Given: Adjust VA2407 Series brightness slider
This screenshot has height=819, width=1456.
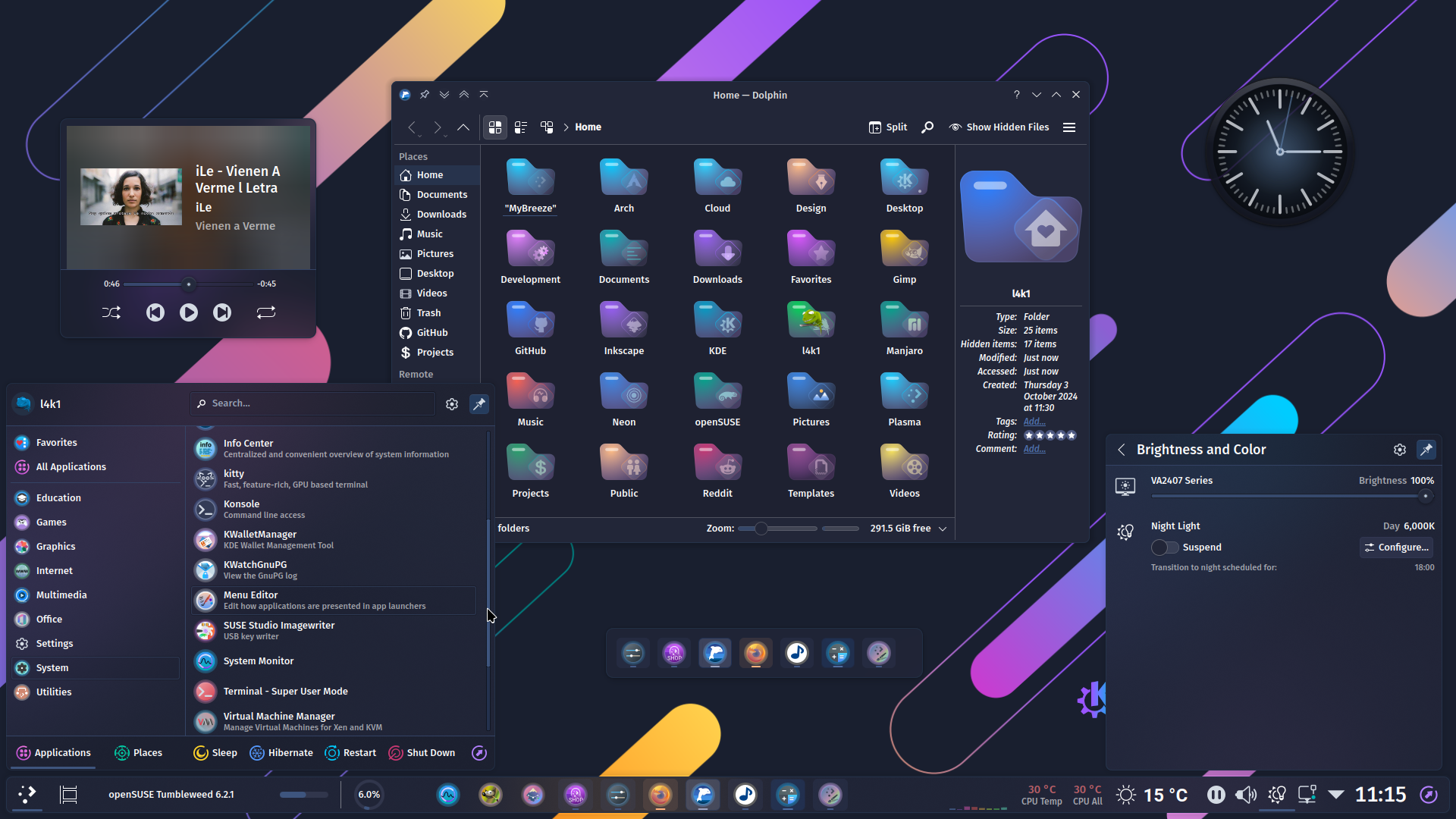Looking at the screenshot, I should (x=1292, y=496).
